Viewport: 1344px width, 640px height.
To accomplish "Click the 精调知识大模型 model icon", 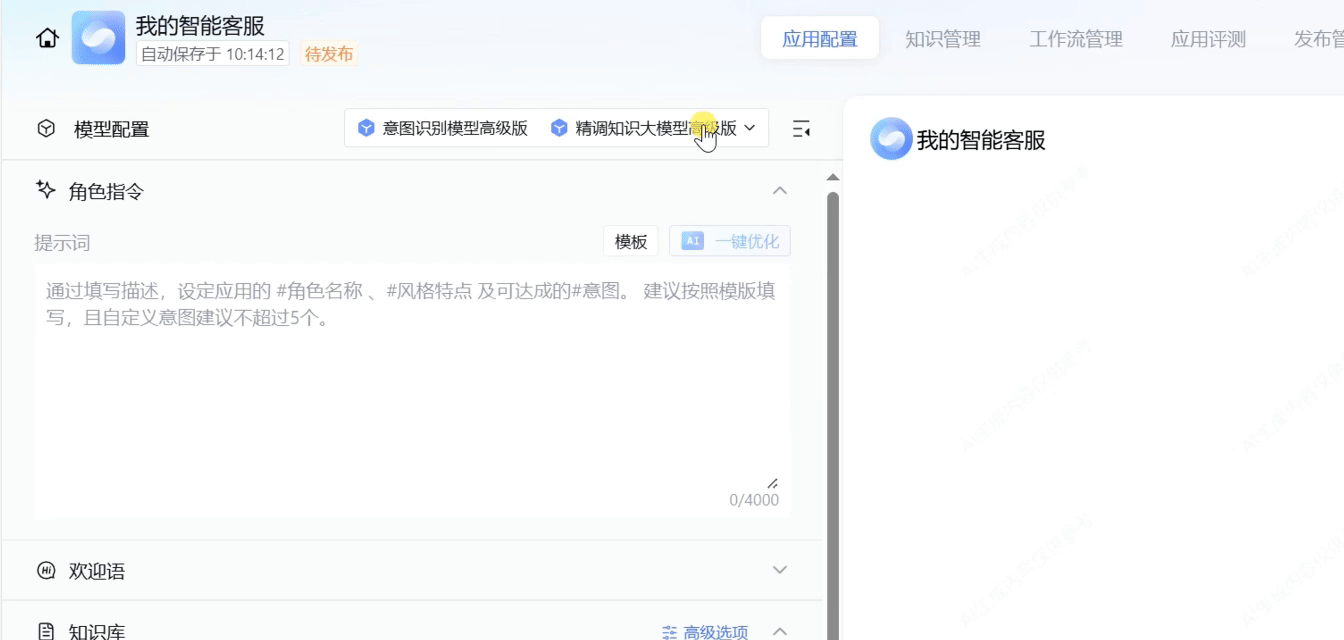I will point(559,128).
